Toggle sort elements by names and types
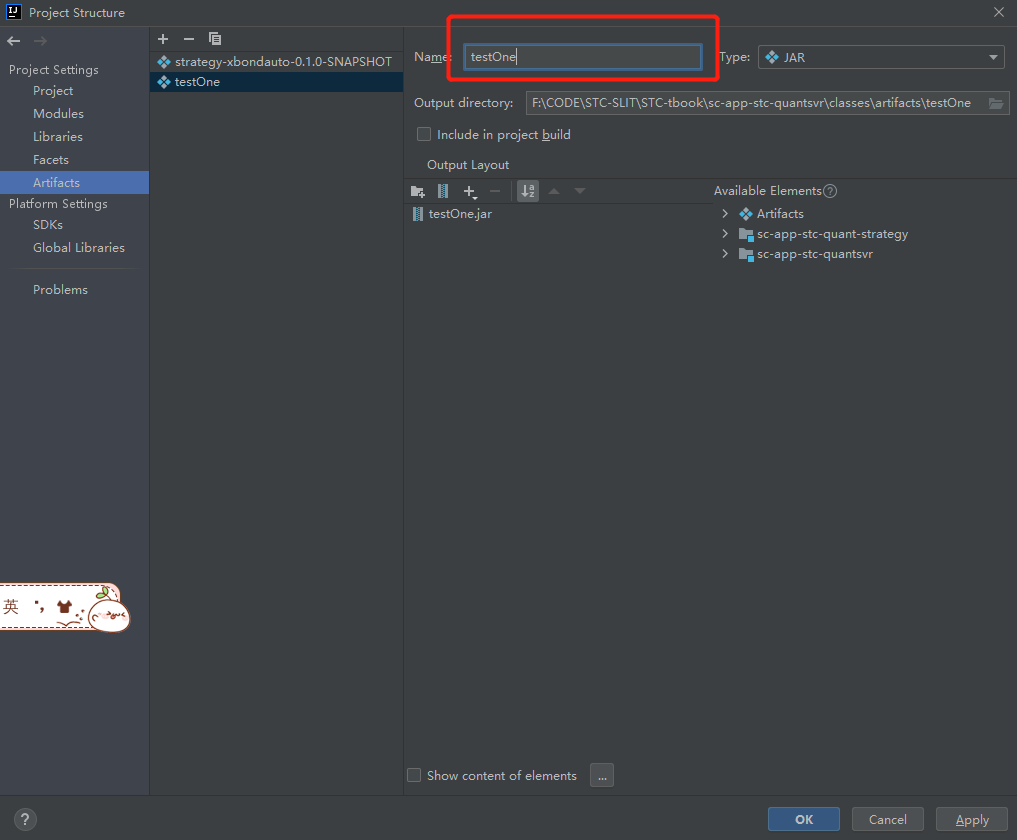The height and width of the screenshot is (840, 1017). coord(528,191)
